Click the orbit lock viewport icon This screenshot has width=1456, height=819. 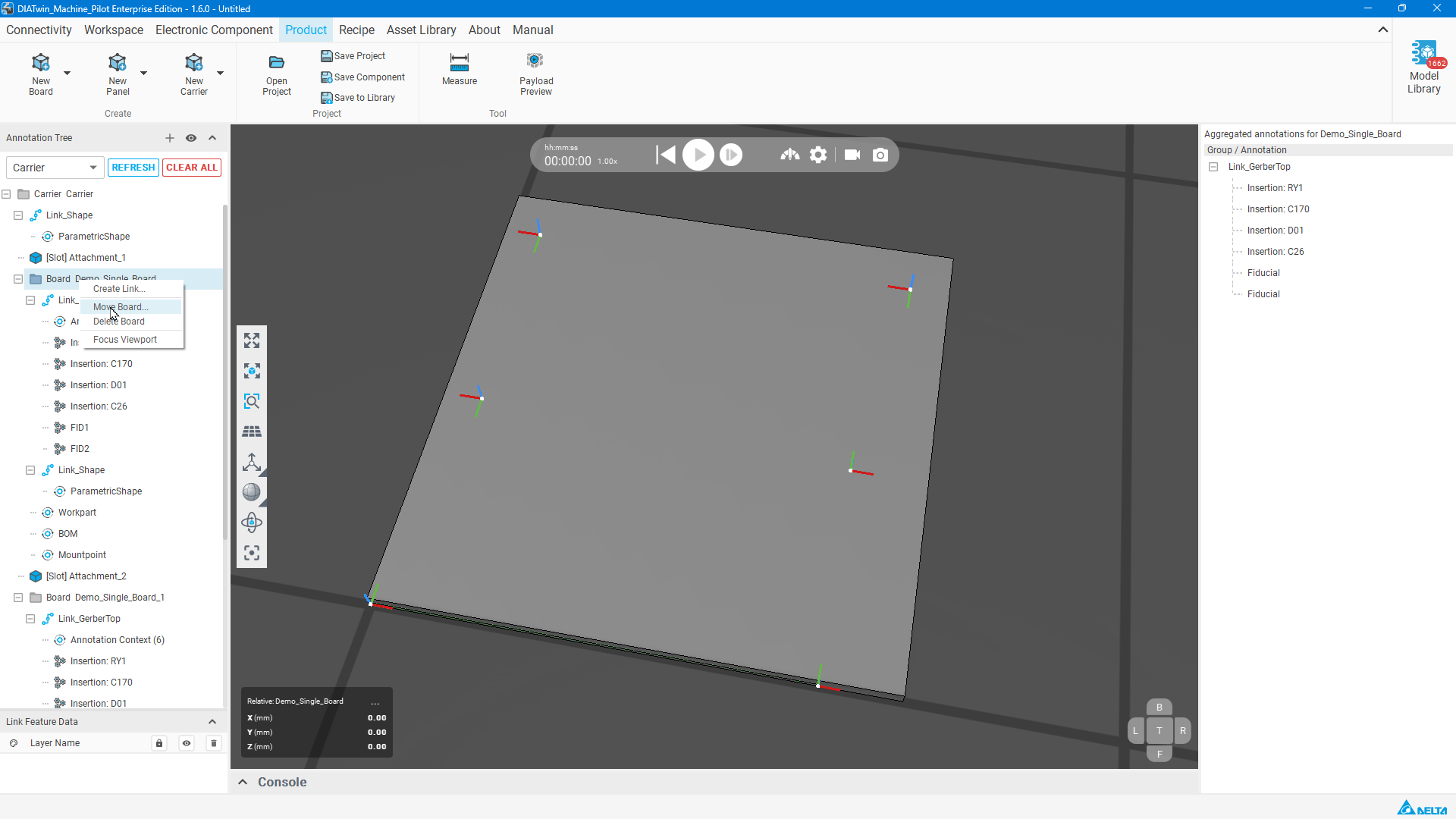tap(252, 522)
